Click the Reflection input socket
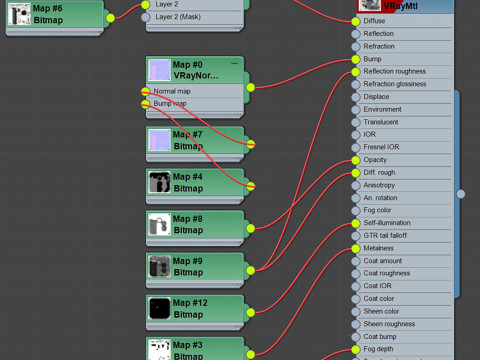The image size is (480, 360). [x=356, y=34]
